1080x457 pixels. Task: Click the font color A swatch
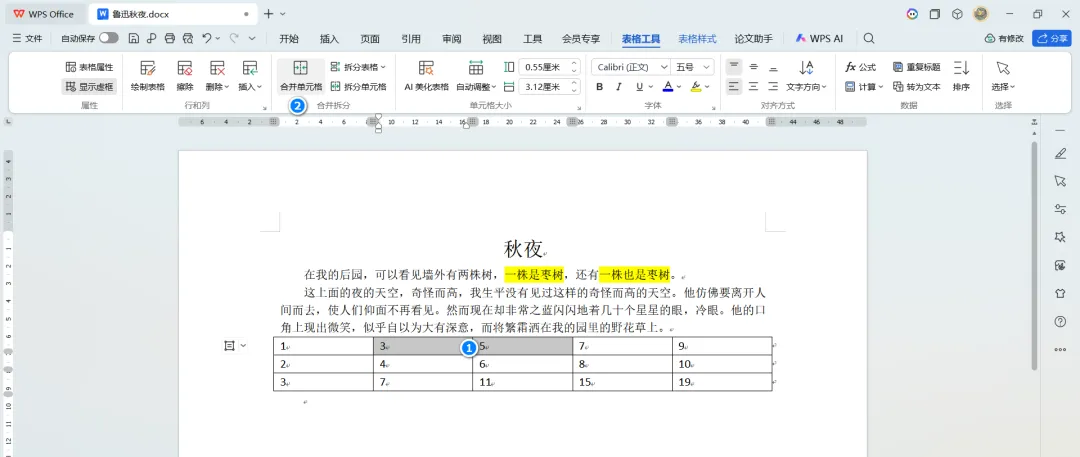pyautogui.click(x=667, y=87)
